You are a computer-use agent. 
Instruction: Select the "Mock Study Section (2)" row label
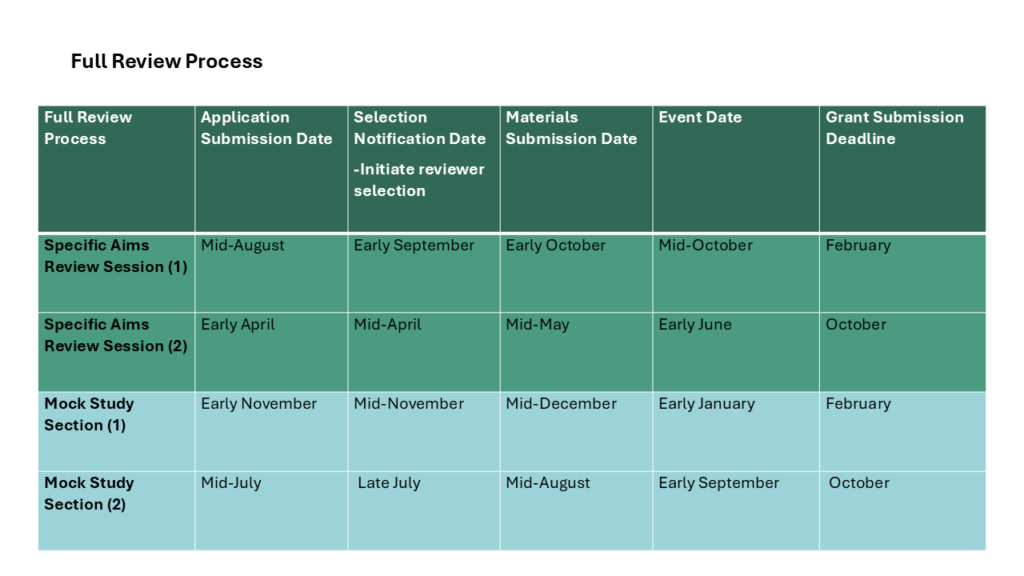point(89,493)
